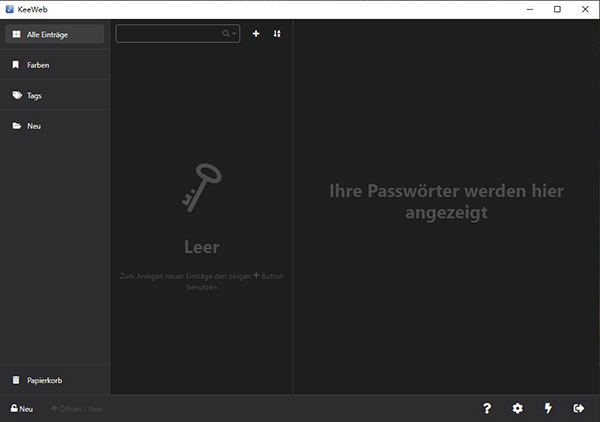Click the KeeWeb title bar app icon

point(10,9)
